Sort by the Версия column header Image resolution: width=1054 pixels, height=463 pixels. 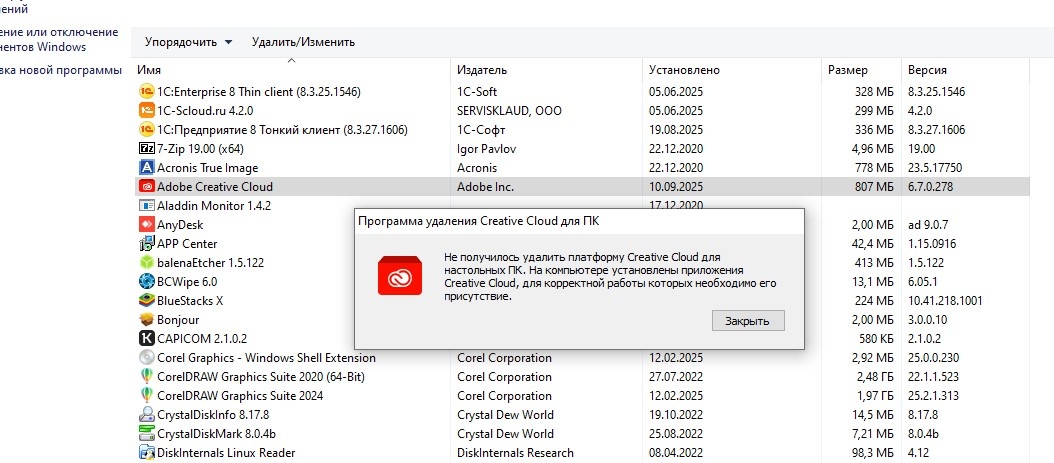coord(927,70)
